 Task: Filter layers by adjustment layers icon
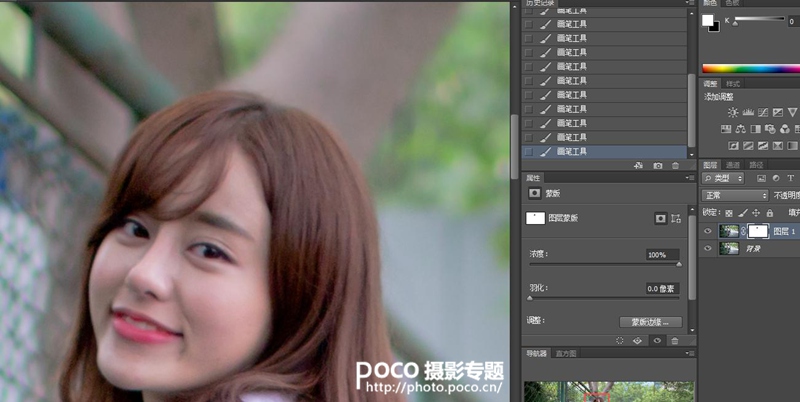tap(776, 178)
